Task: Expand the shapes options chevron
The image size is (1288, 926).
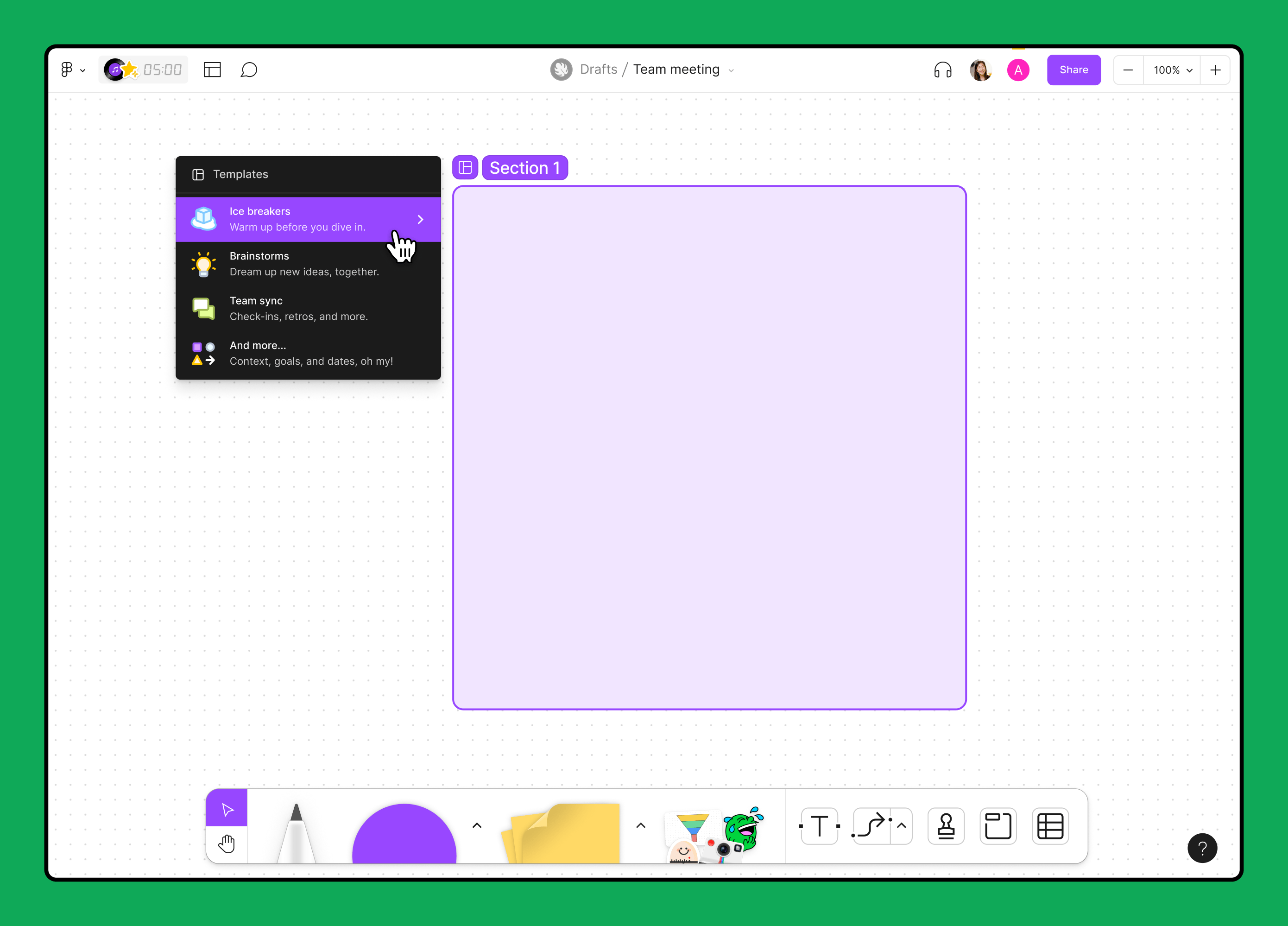Action: click(x=477, y=825)
